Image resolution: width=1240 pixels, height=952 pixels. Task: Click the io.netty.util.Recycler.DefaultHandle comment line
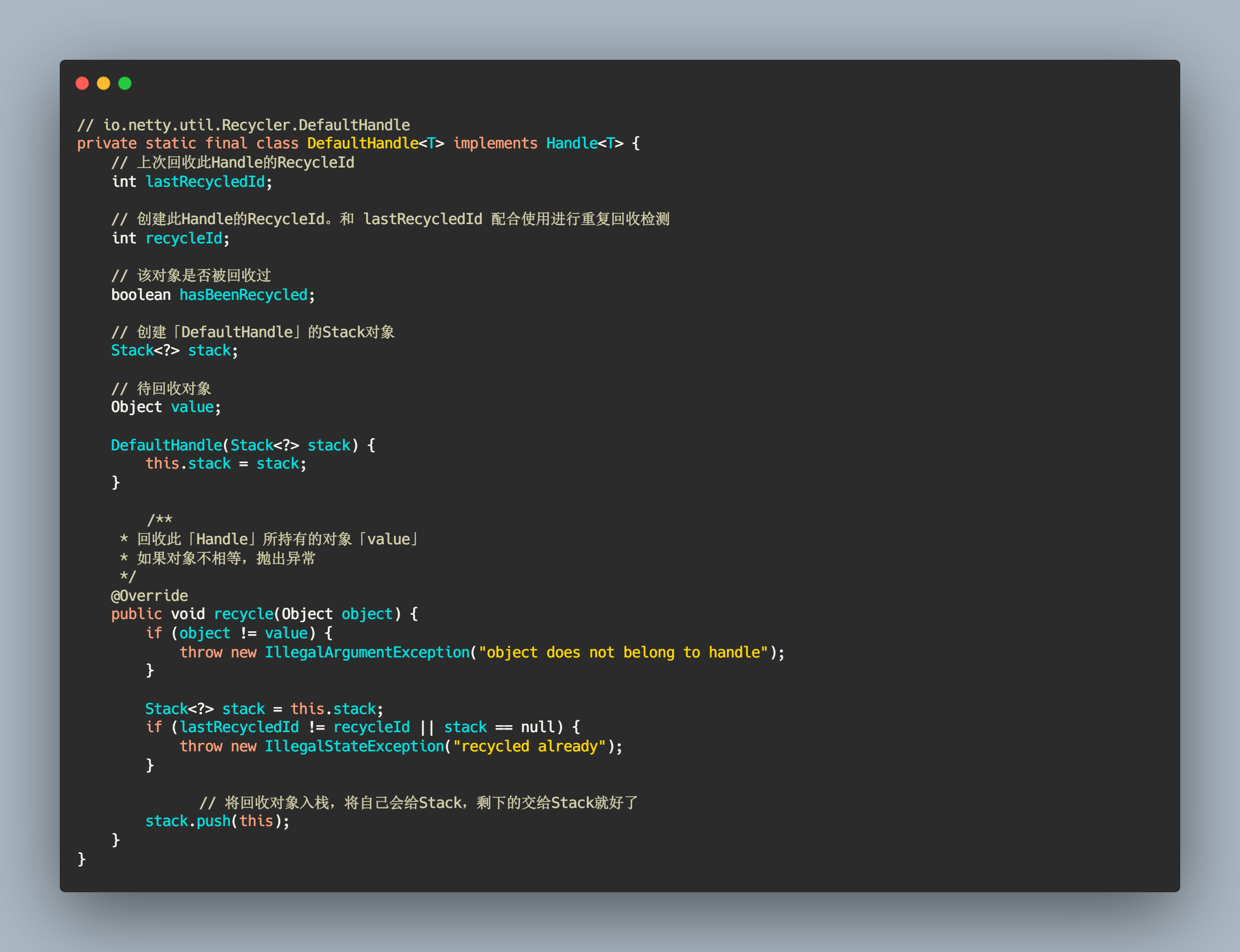click(244, 125)
